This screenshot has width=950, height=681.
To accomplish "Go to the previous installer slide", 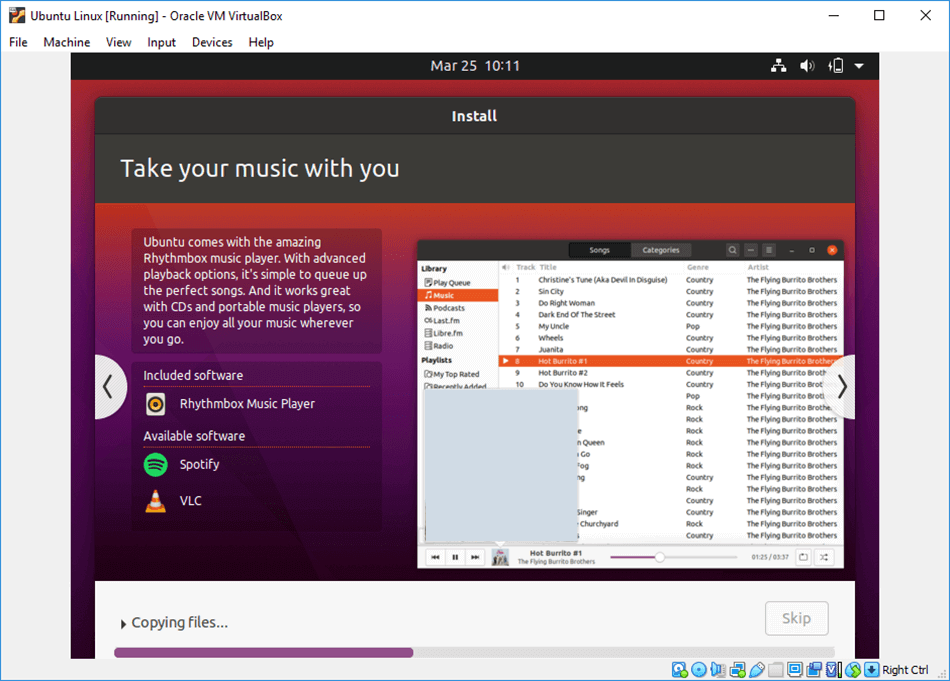I will click(x=108, y=387).
